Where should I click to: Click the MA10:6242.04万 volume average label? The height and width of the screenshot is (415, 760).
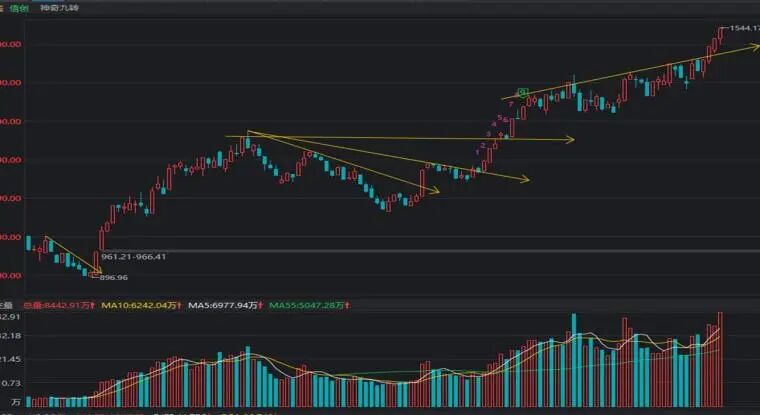point(141,305)
